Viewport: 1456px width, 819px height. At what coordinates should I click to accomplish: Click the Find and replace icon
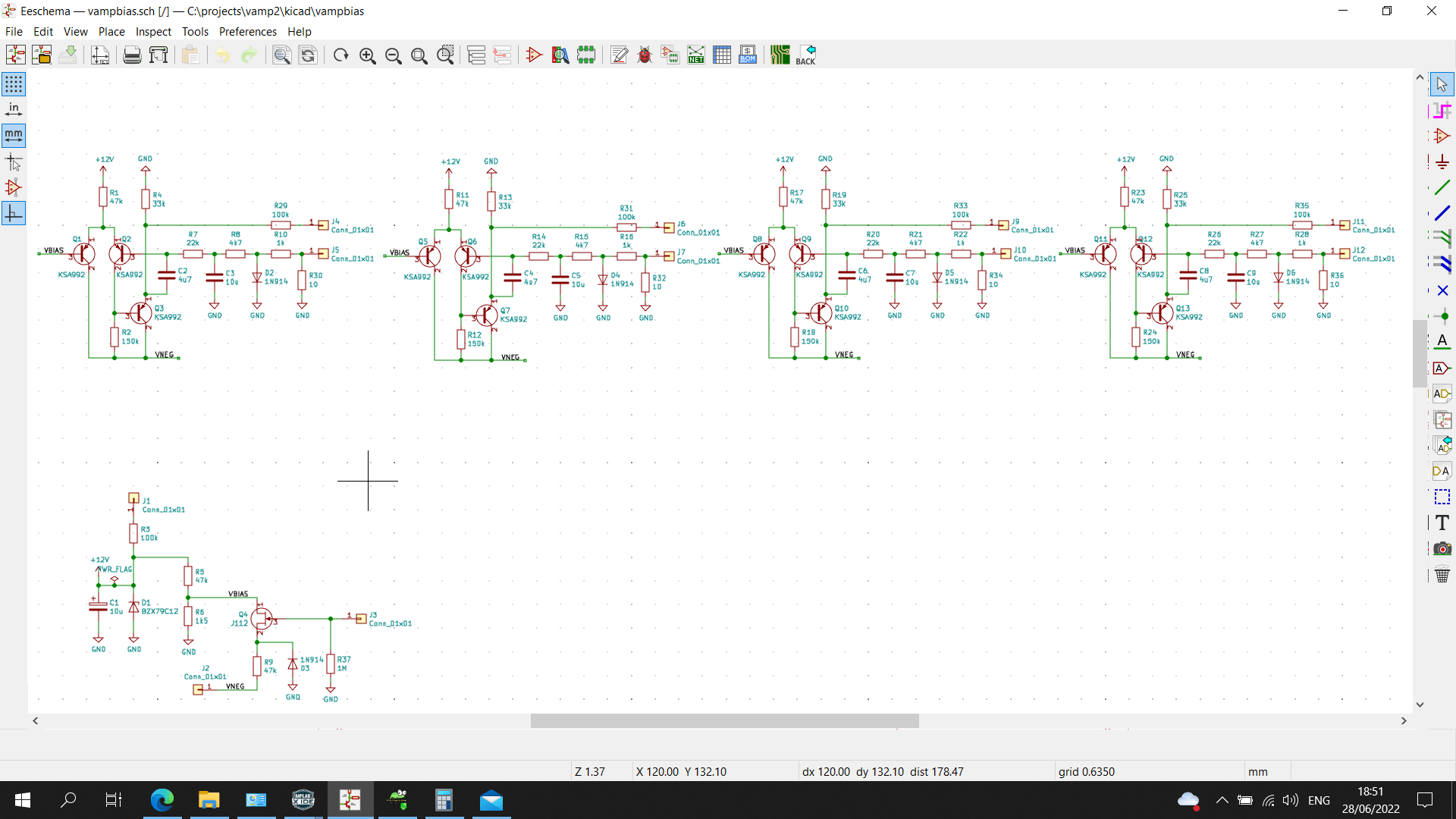coord(308,55)
